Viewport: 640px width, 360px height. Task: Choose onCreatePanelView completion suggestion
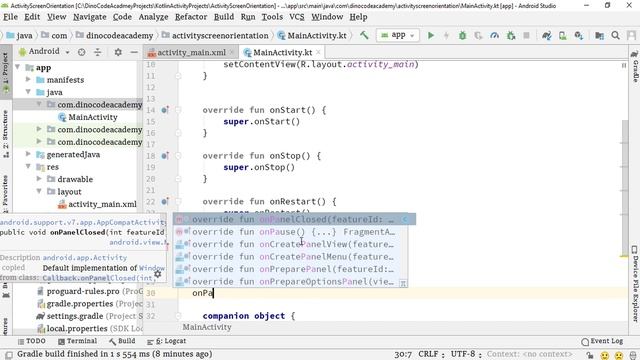290,244
